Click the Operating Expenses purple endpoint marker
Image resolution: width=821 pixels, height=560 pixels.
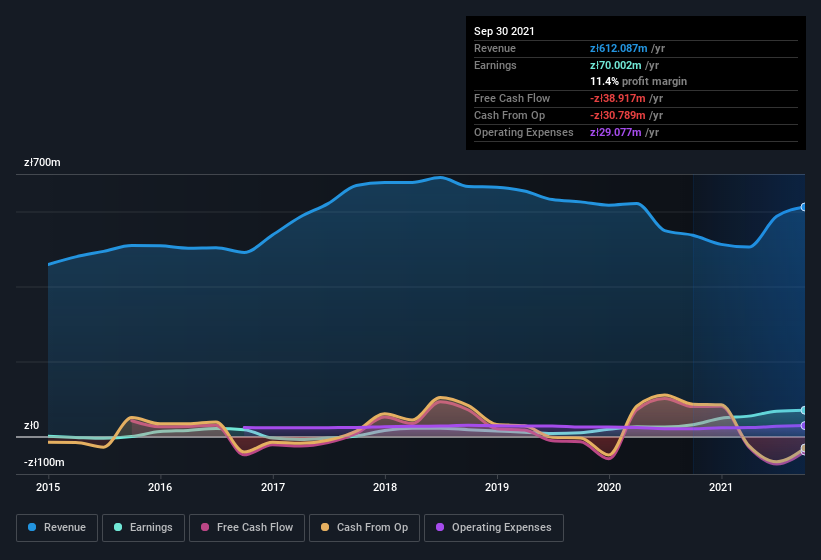[804, 426]
